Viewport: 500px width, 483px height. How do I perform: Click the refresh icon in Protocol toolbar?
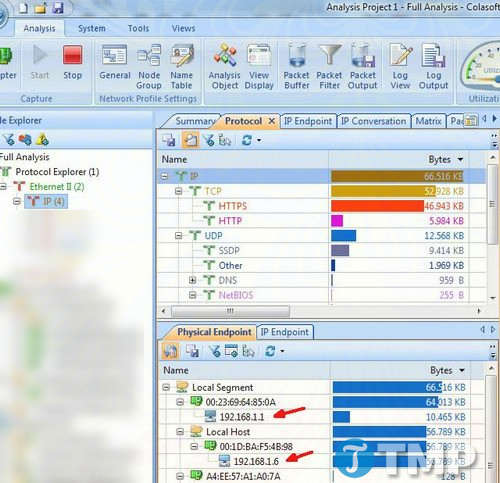[x=247, y=140]
